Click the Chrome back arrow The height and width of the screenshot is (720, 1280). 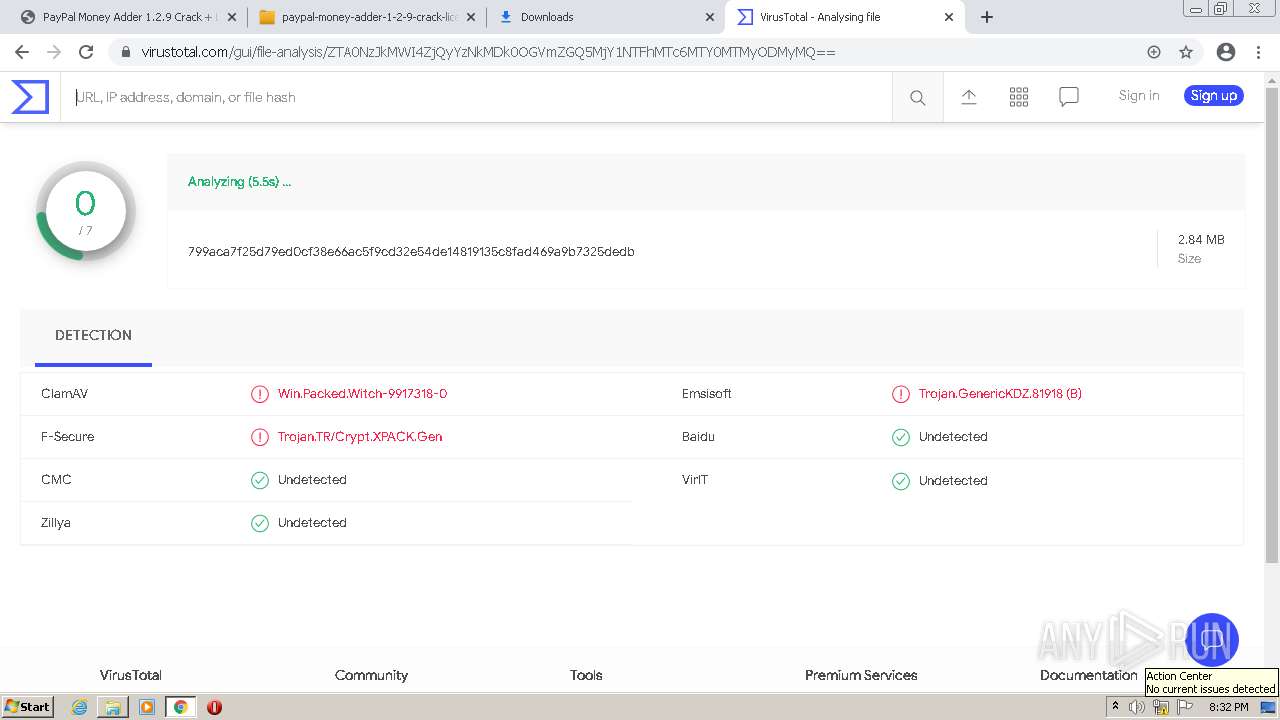pyautogui.click(x=21, y=52)
